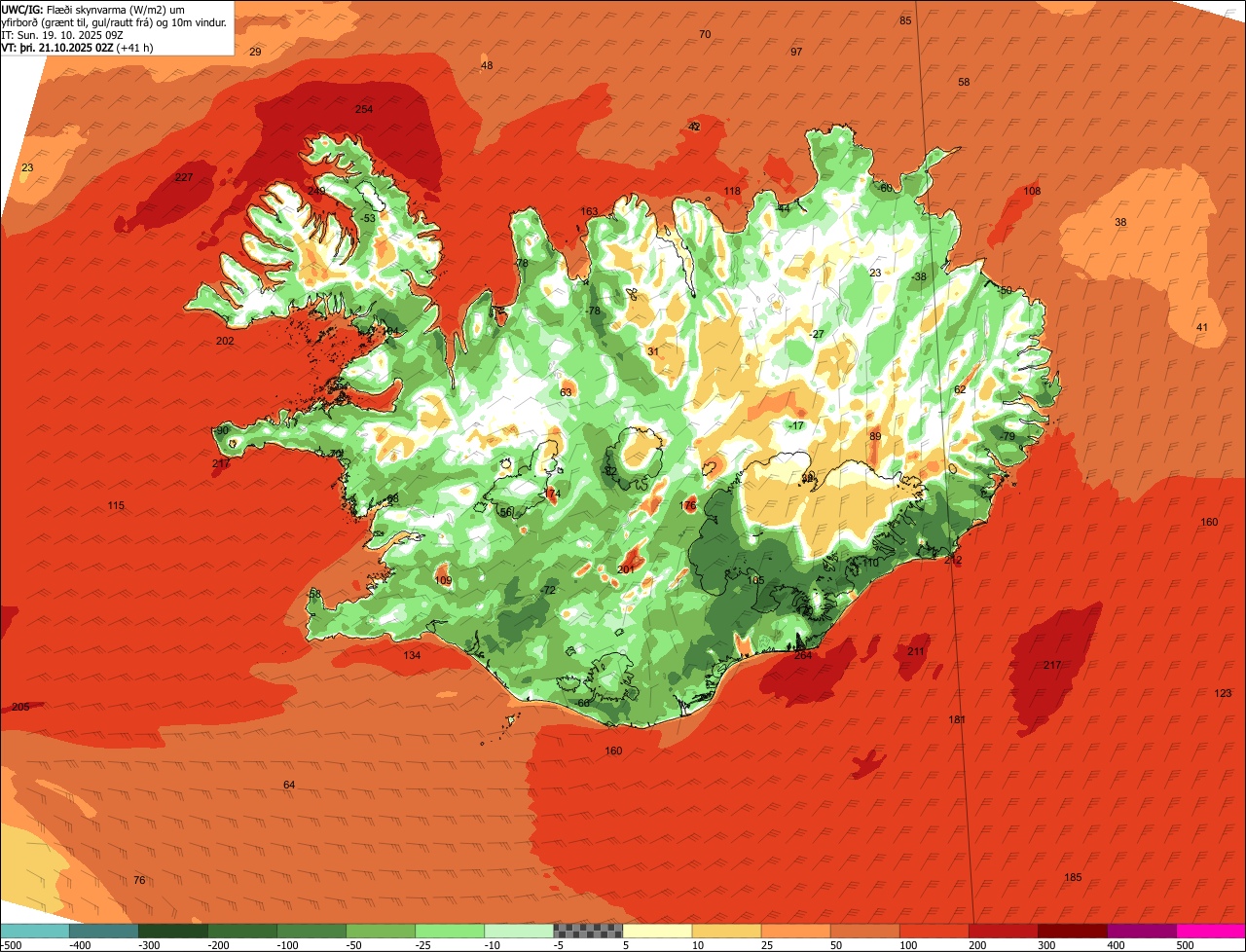Click the light teal -500 to -400 swatch
Screen dimensions: 1246x952
pyautogui.click(x=34, y=931)
